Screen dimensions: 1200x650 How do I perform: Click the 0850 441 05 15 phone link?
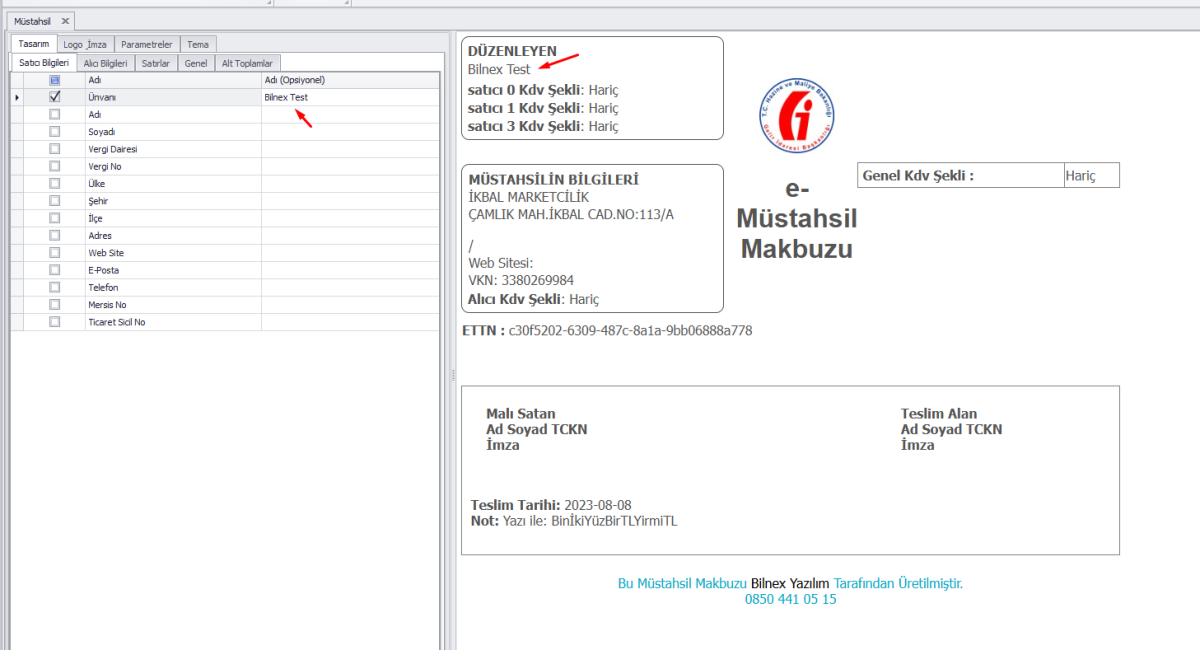790,599
